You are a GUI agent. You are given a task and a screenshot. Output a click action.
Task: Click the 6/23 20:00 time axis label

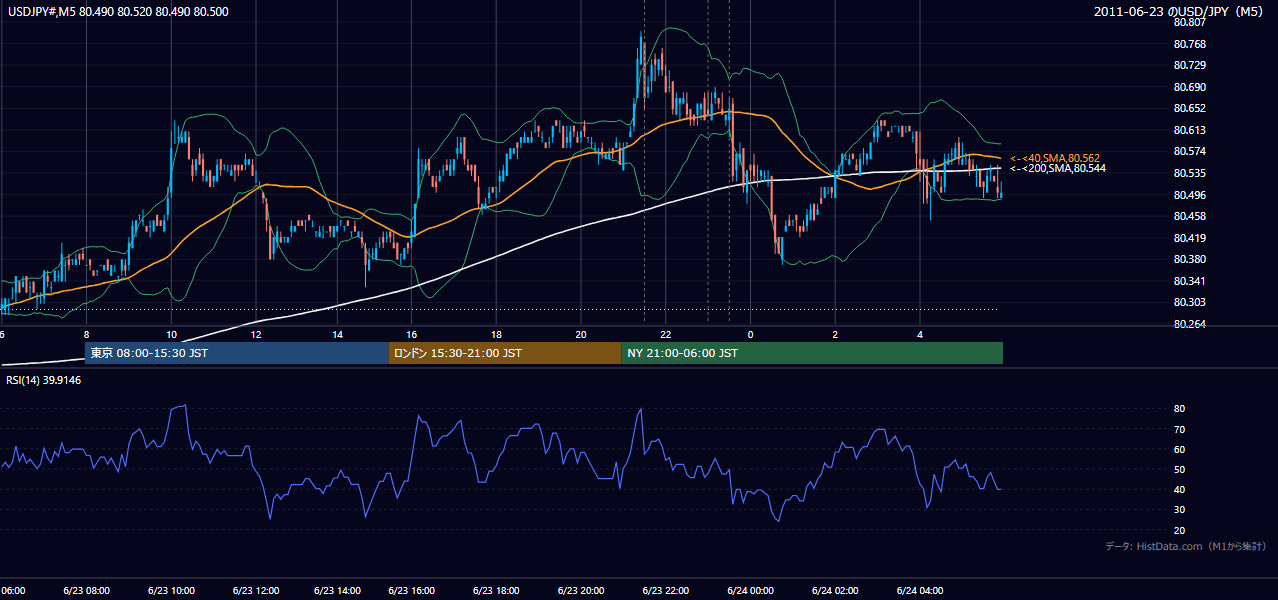[580, 591]
